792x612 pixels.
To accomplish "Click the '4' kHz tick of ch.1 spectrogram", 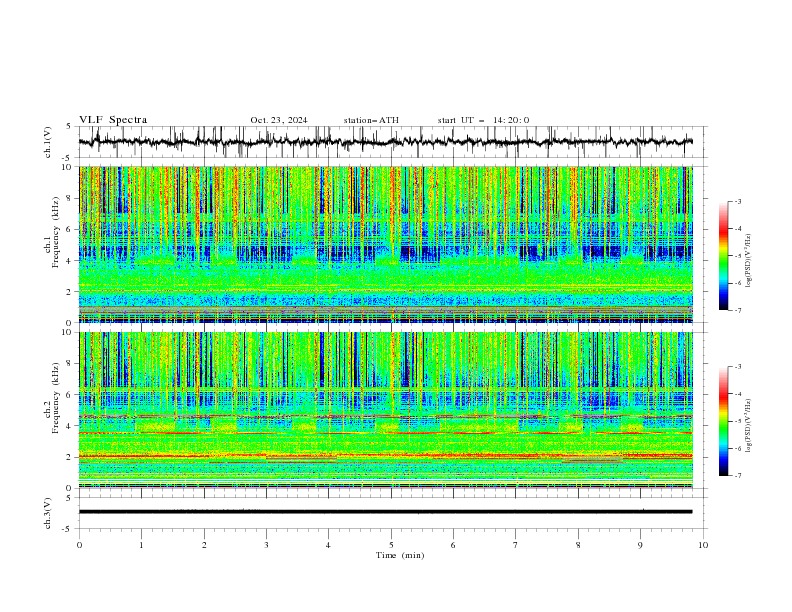I will pyautogui.click(x=71, y=261).
